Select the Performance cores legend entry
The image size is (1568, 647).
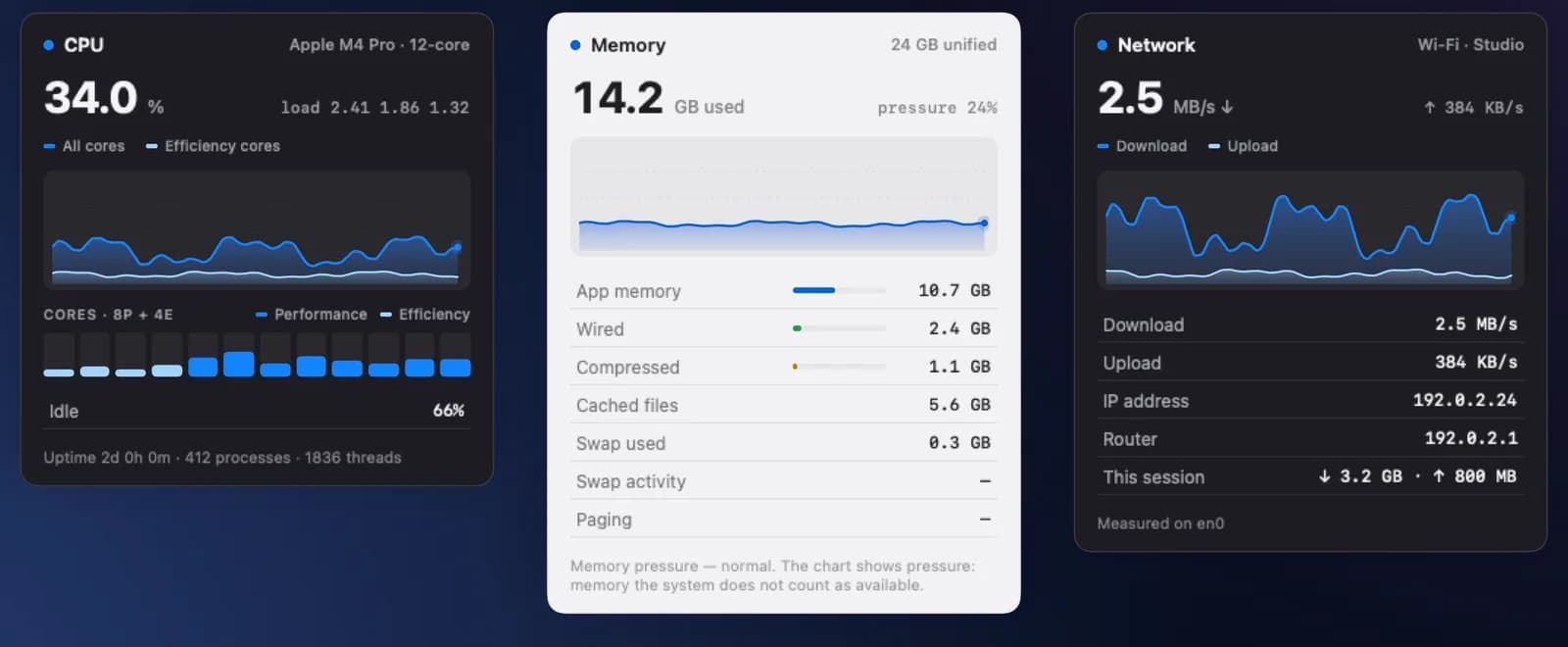[x=311, y=315]
